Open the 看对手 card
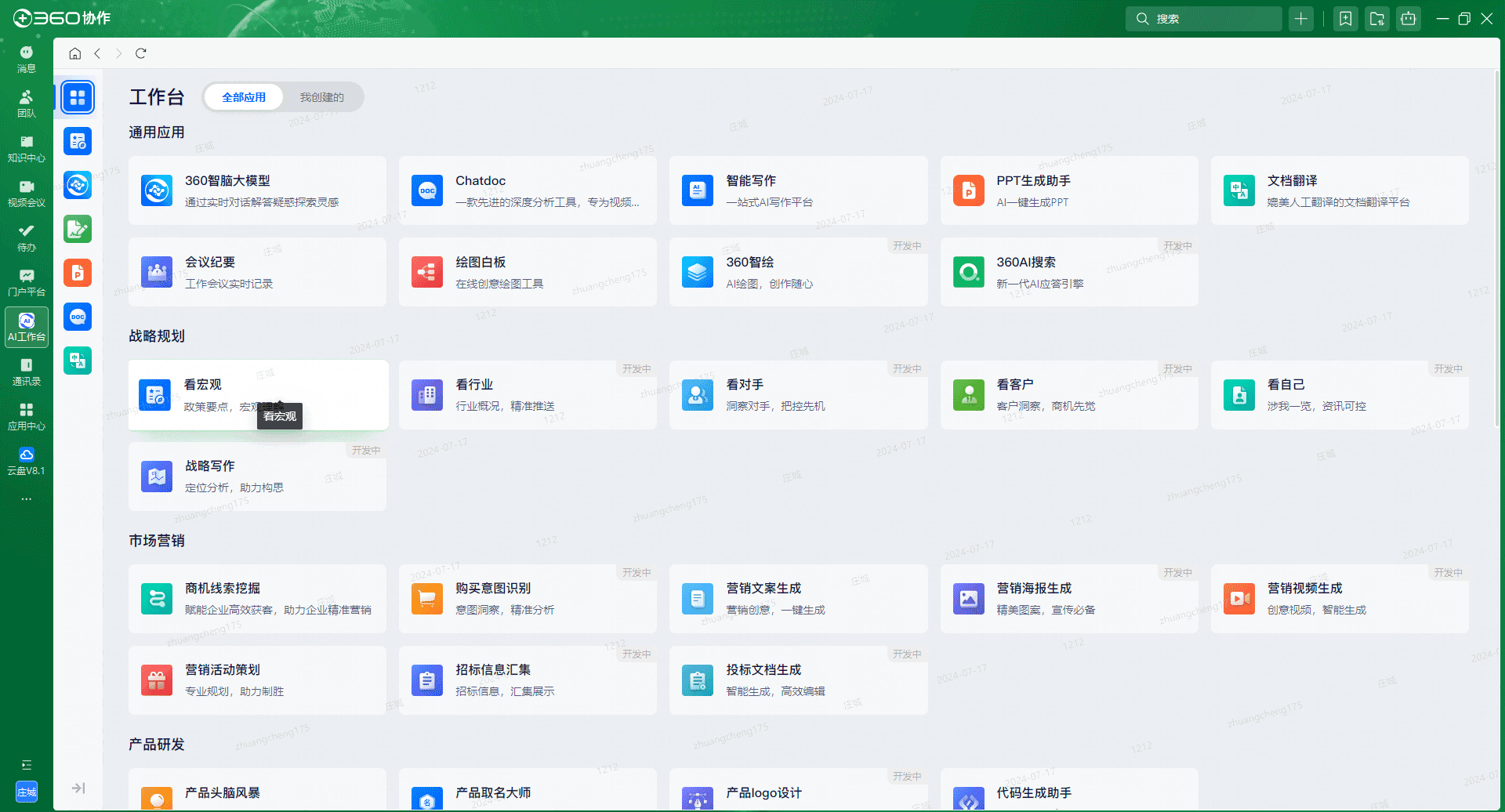This screenshot has height=812, width=1505. (x=798, y=395)
